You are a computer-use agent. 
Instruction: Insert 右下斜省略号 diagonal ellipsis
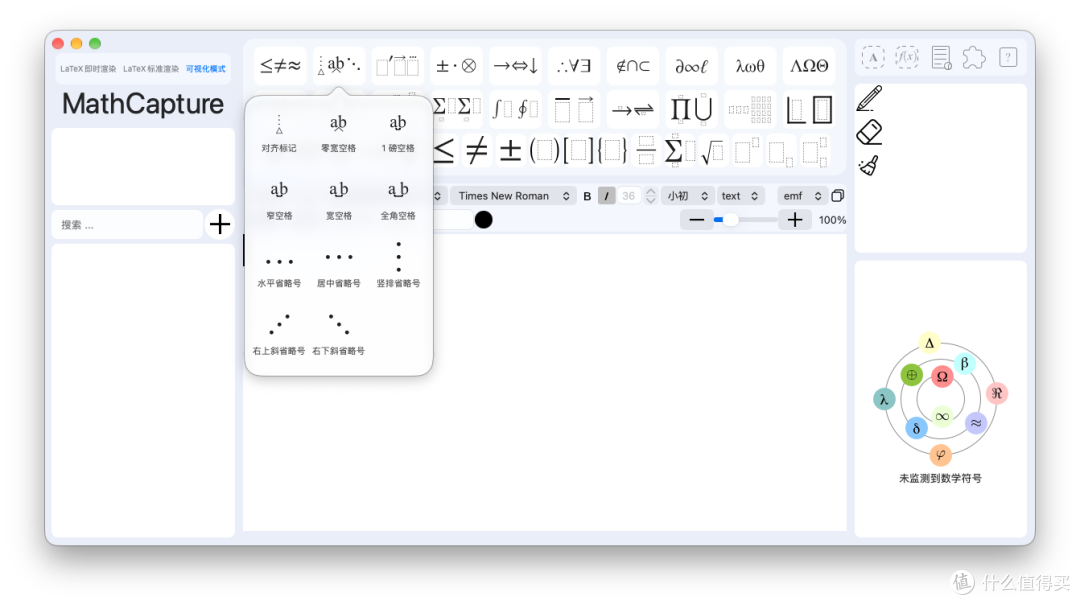pos(338,335)
